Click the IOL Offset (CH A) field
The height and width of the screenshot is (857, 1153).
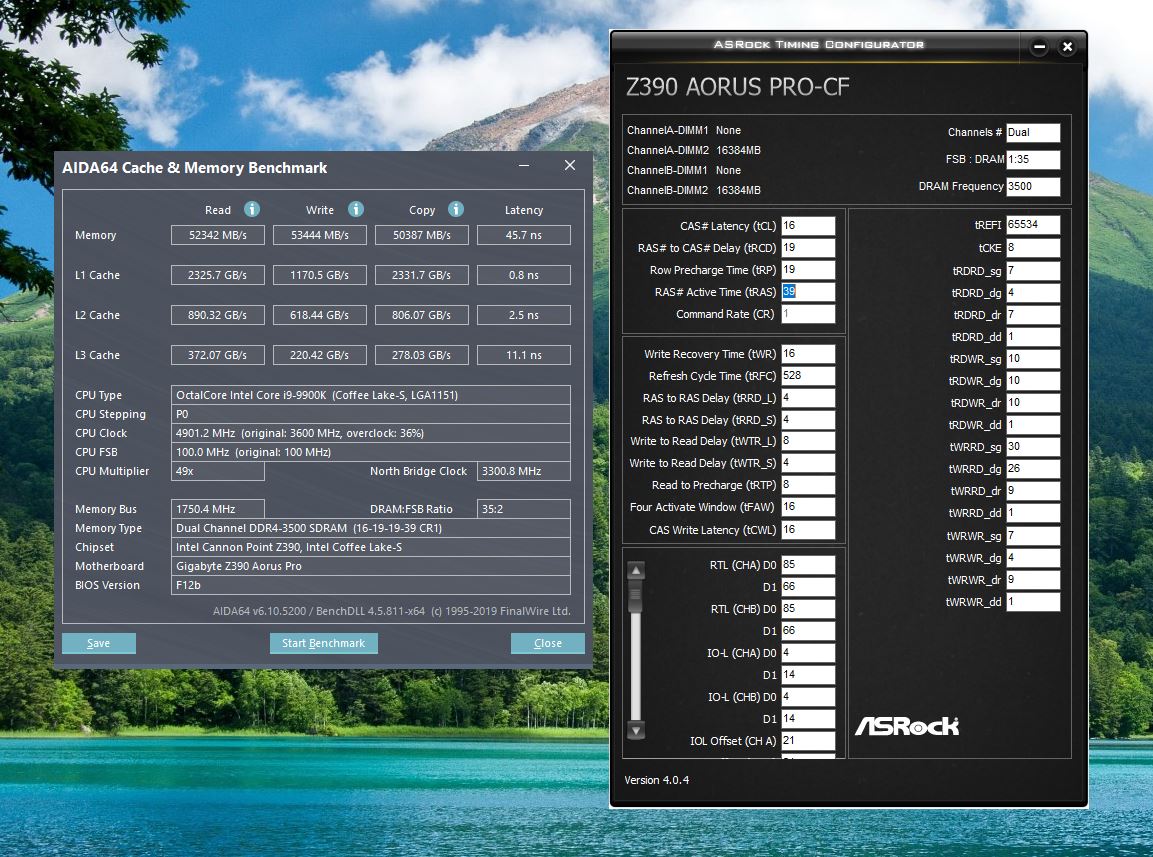click(808, 740)
